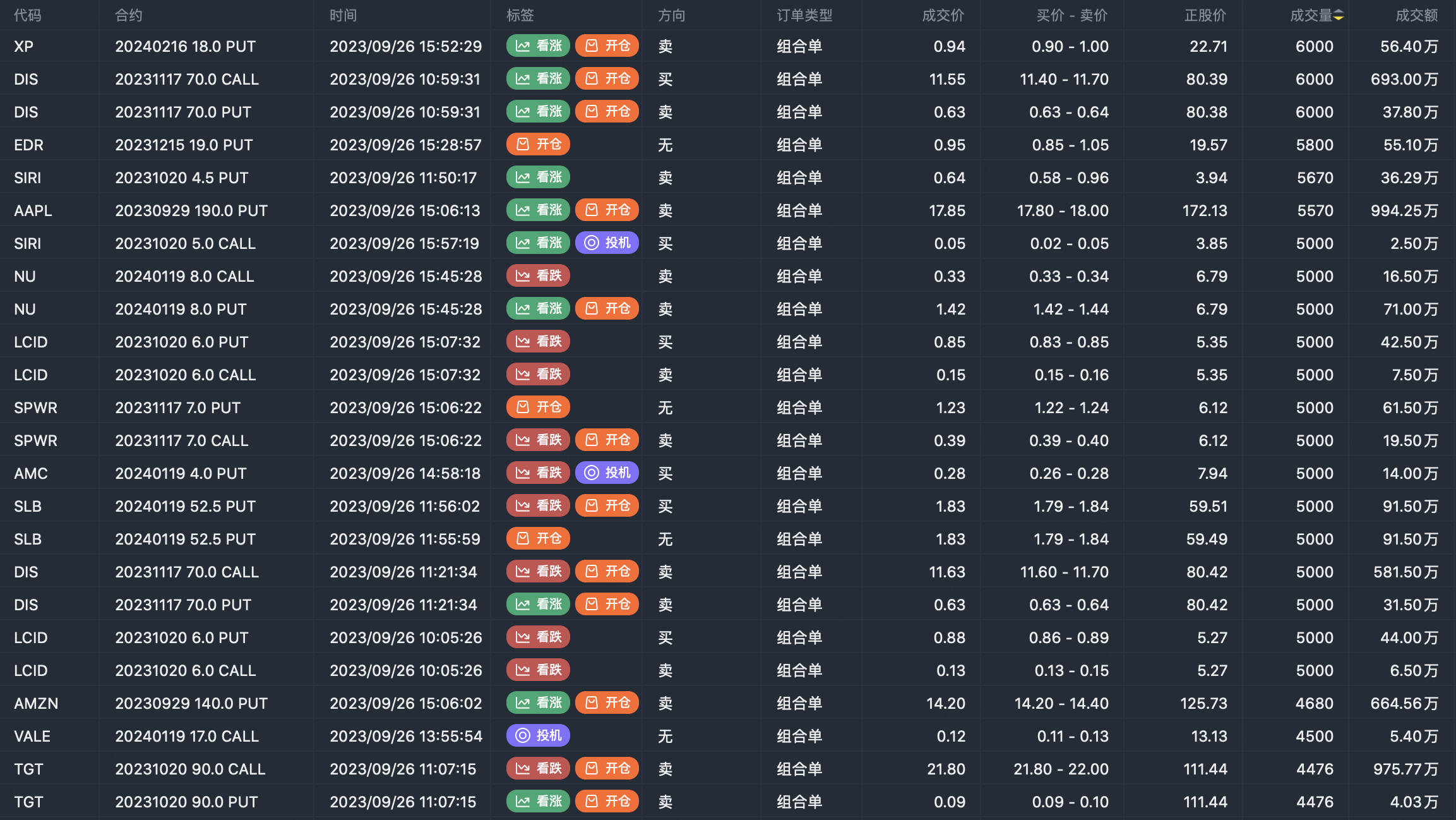Click timestamp 2023/09/26 15:52:29
Viewport: 1456px width, 820px height.
(406, 46)
